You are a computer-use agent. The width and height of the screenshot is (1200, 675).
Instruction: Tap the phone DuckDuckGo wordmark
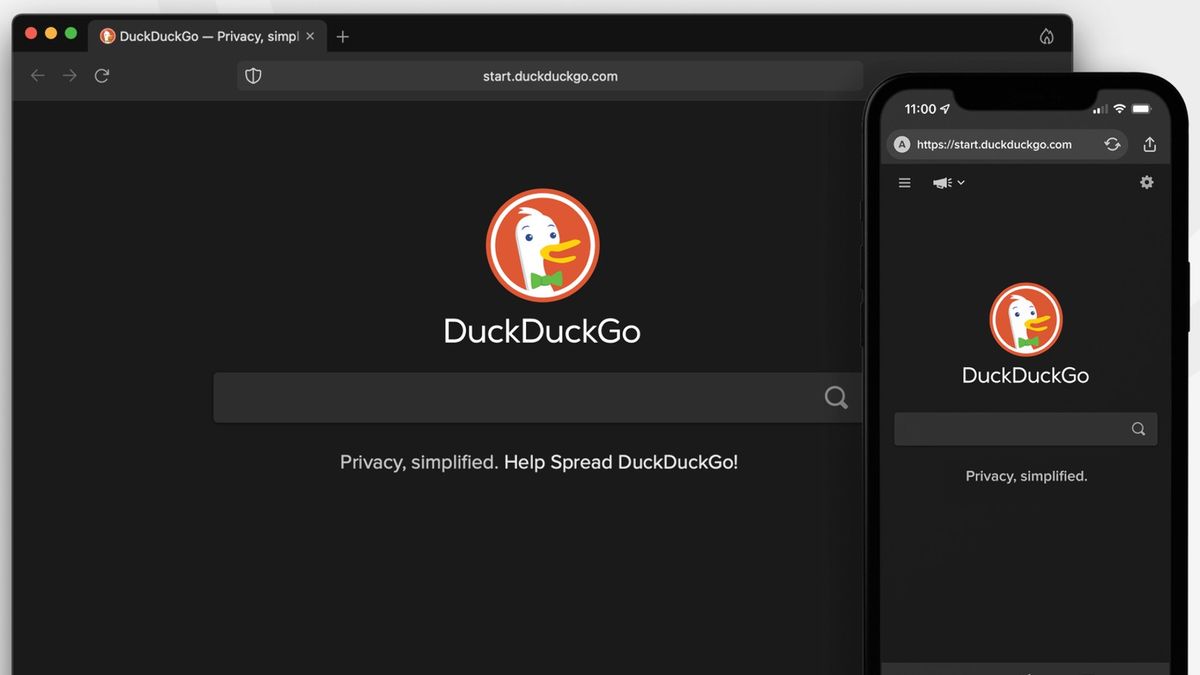pyautogui.click(x=1025, y=375)
